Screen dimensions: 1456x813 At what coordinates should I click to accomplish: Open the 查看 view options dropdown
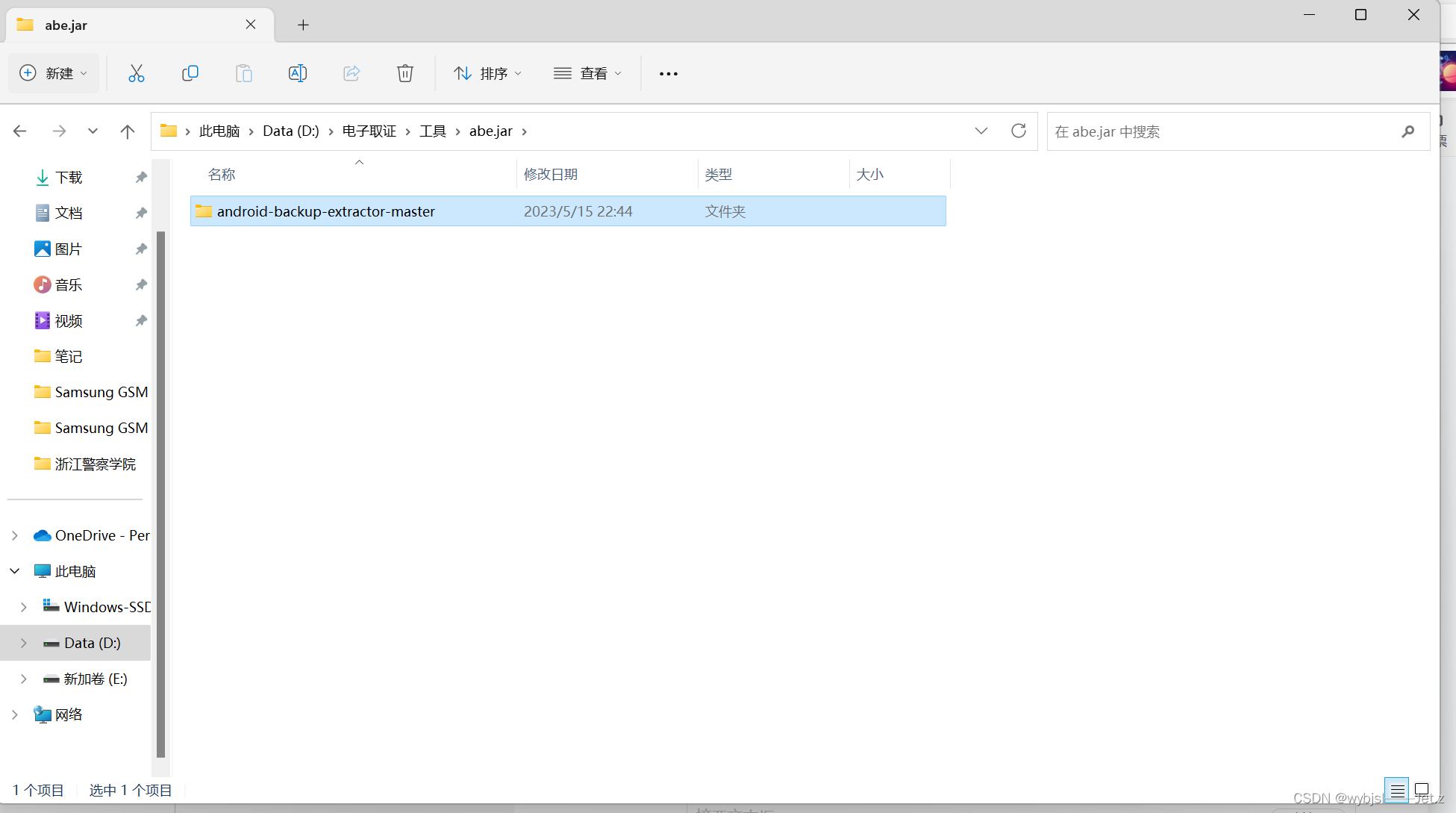tap(588, 72)
